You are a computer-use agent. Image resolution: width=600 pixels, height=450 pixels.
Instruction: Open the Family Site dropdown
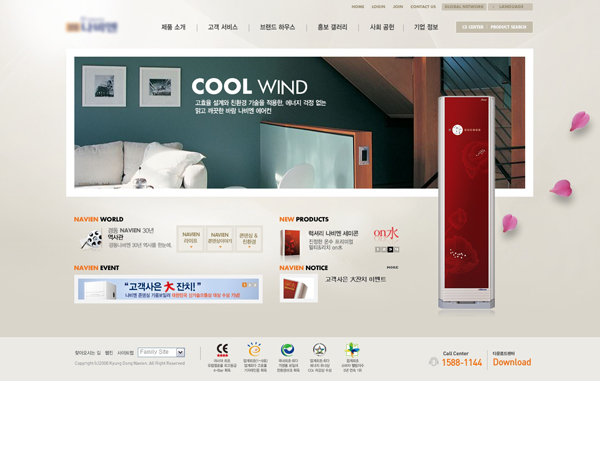pyautogui.click(x=180, y=352)
